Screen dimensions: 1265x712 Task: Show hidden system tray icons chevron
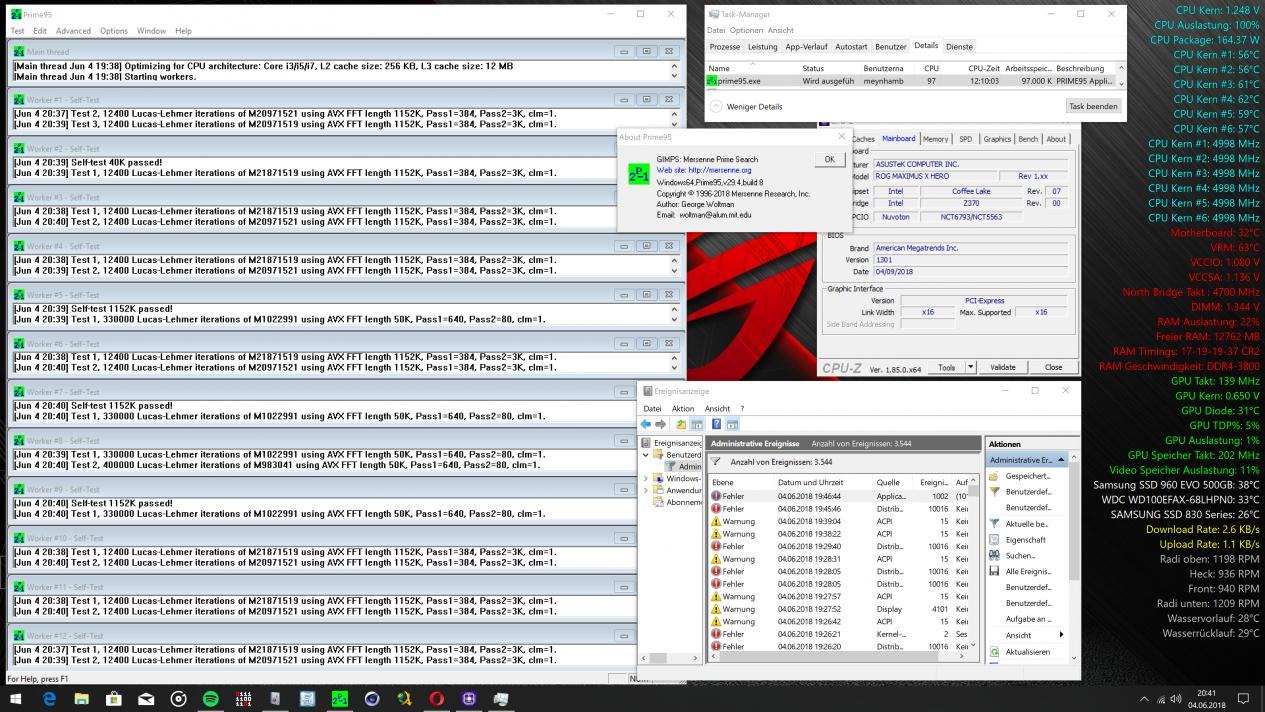pyautogui.click(x=1144, y=698)
